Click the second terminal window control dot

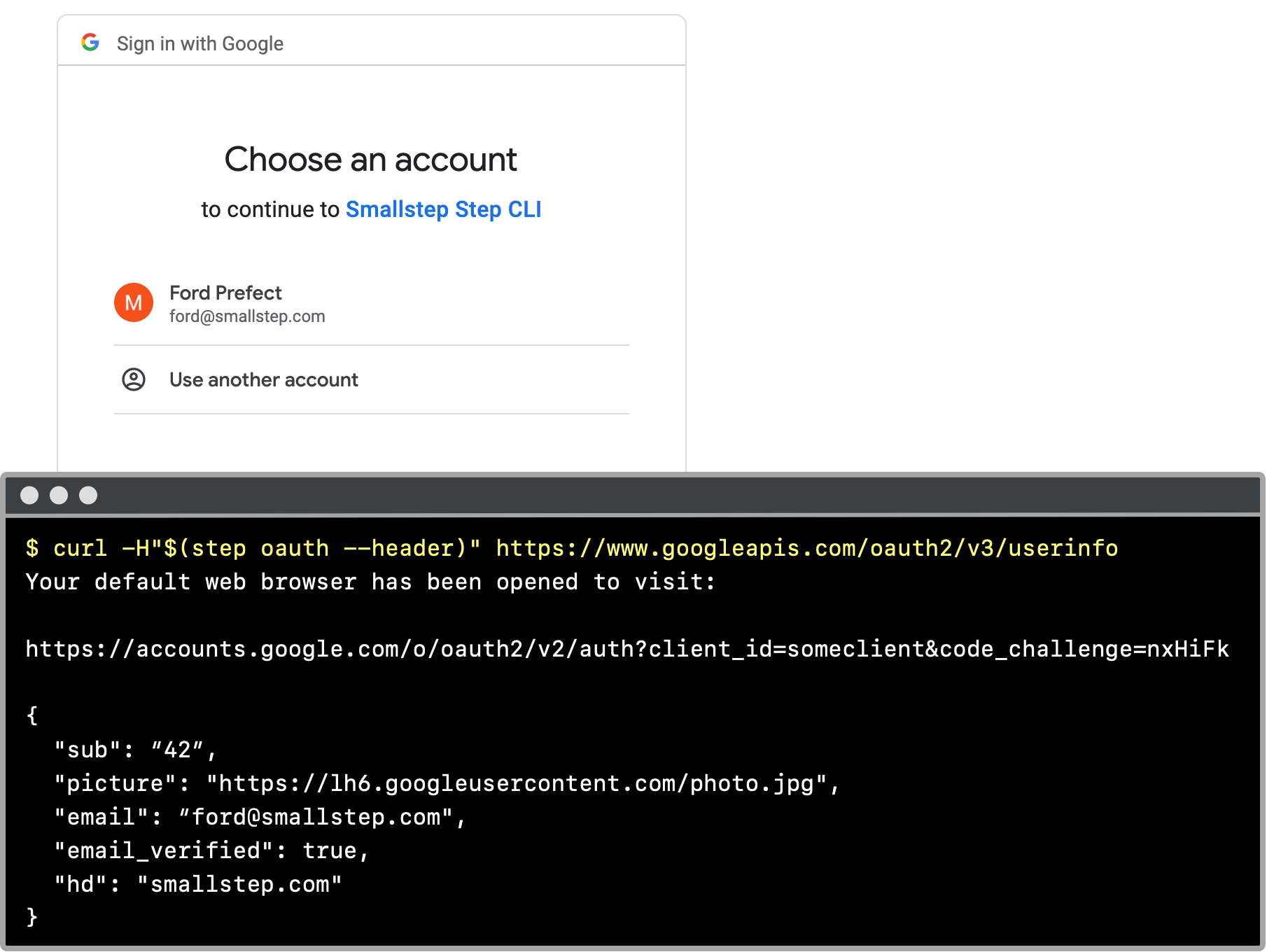(x=59, y=496)
